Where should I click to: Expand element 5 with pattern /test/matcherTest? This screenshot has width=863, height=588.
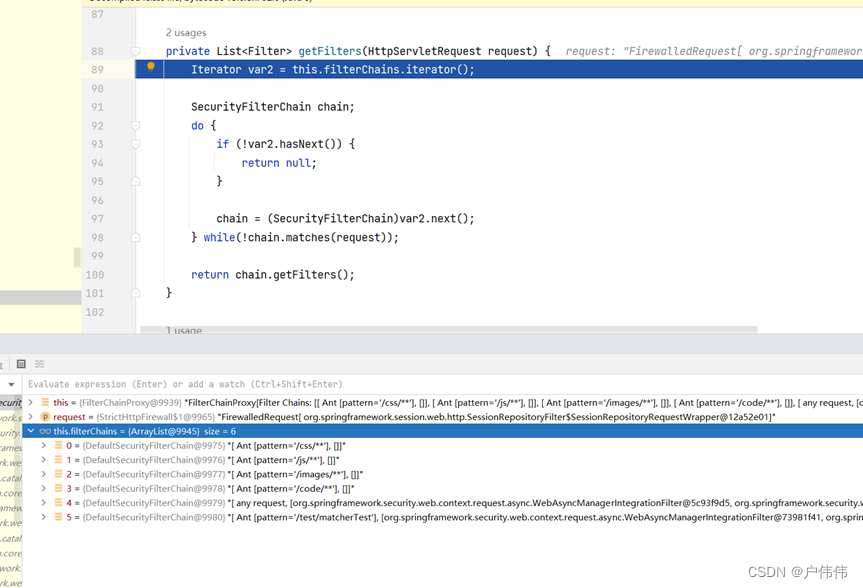(x=43, y=517)
